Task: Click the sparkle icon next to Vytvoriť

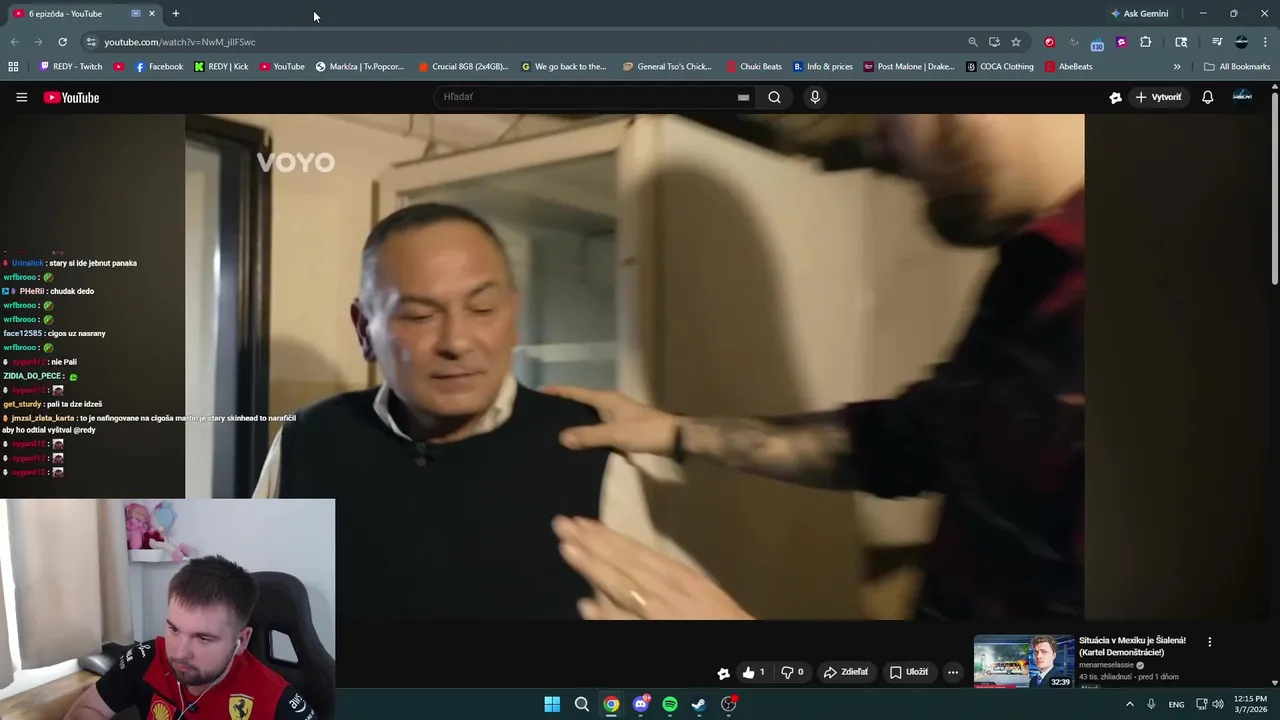Action: tap(1115, 97)
